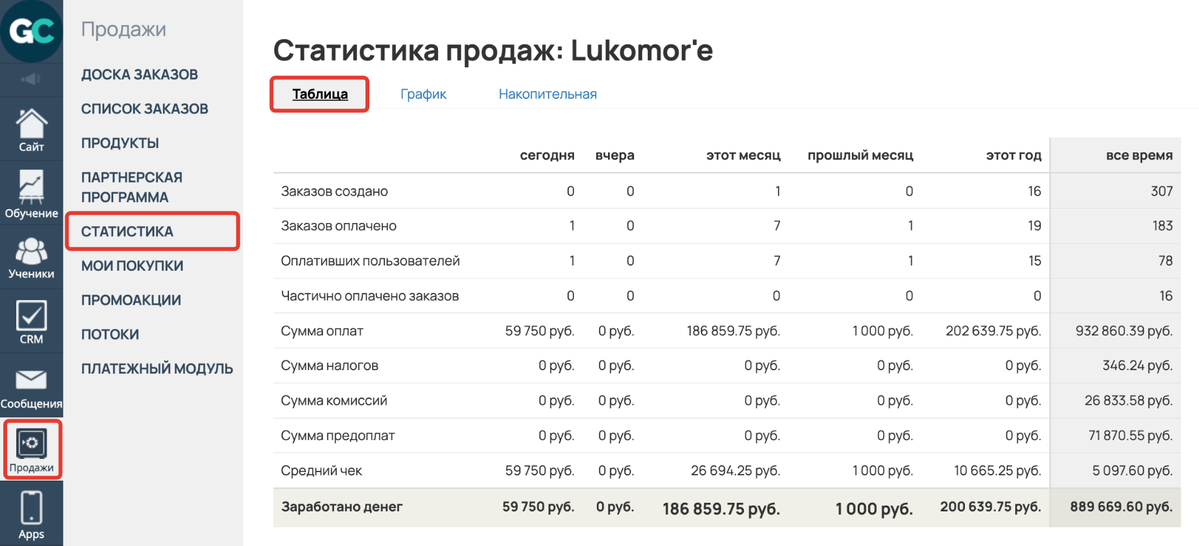Click the Заказов оплачено row label

click(x=339, y=226)
